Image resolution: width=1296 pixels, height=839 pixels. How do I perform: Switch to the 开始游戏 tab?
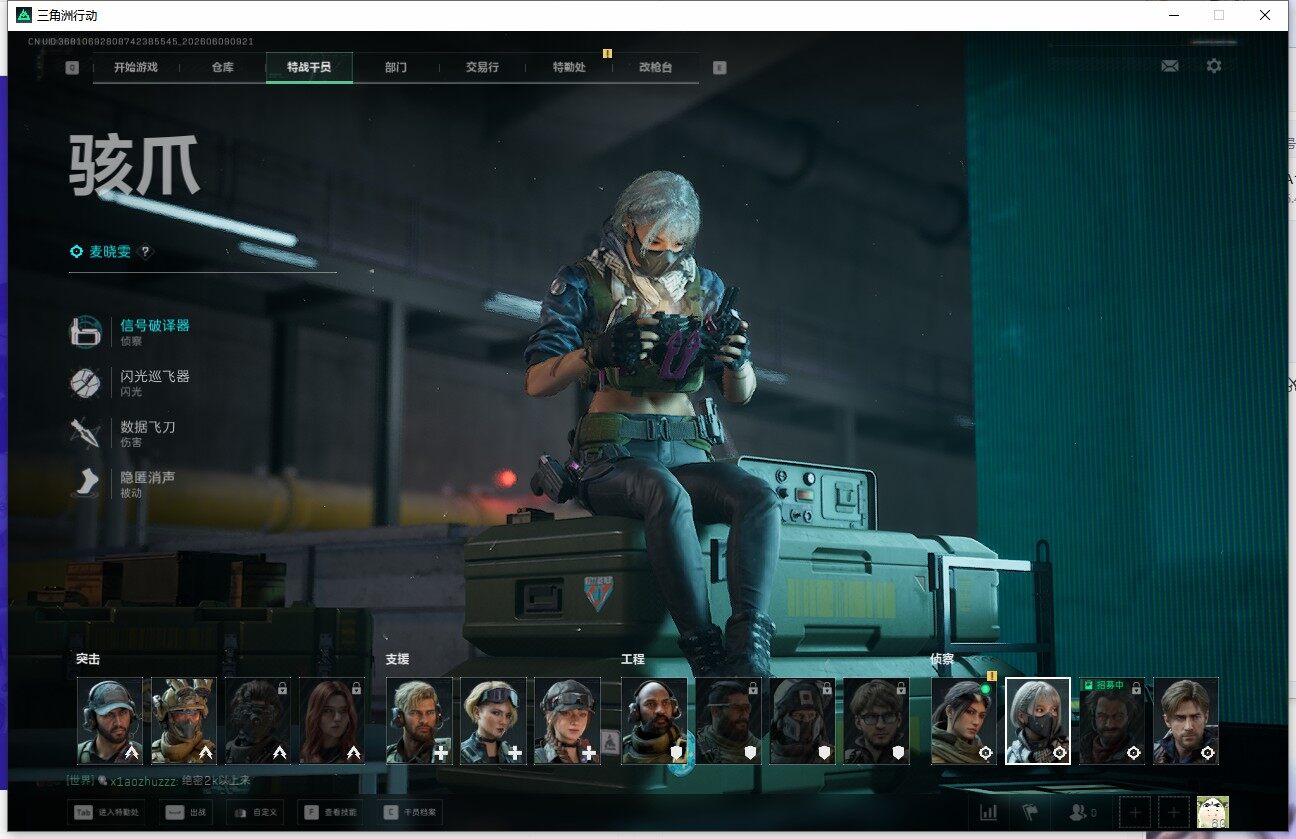[x=136, y=68]
